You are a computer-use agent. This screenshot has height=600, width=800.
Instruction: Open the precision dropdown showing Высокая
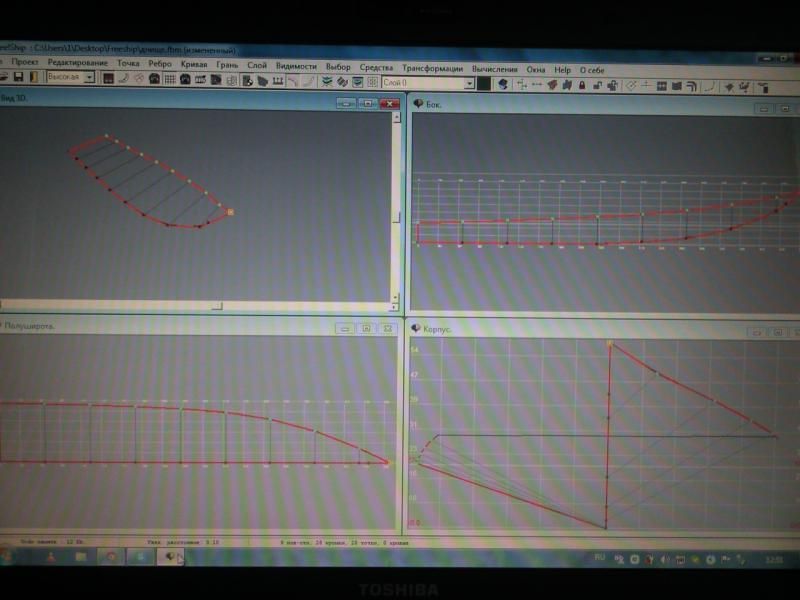[x=89, y=78]
